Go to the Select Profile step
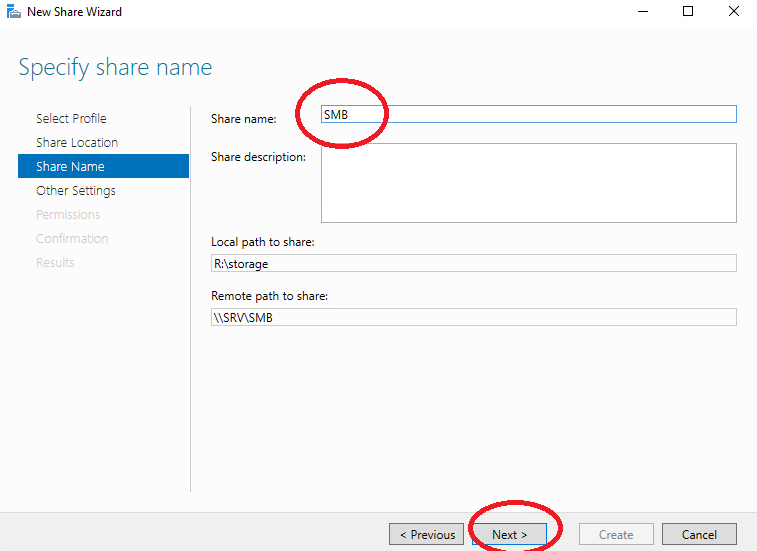The height and width of the screenshot is (551, 757). 71,118
